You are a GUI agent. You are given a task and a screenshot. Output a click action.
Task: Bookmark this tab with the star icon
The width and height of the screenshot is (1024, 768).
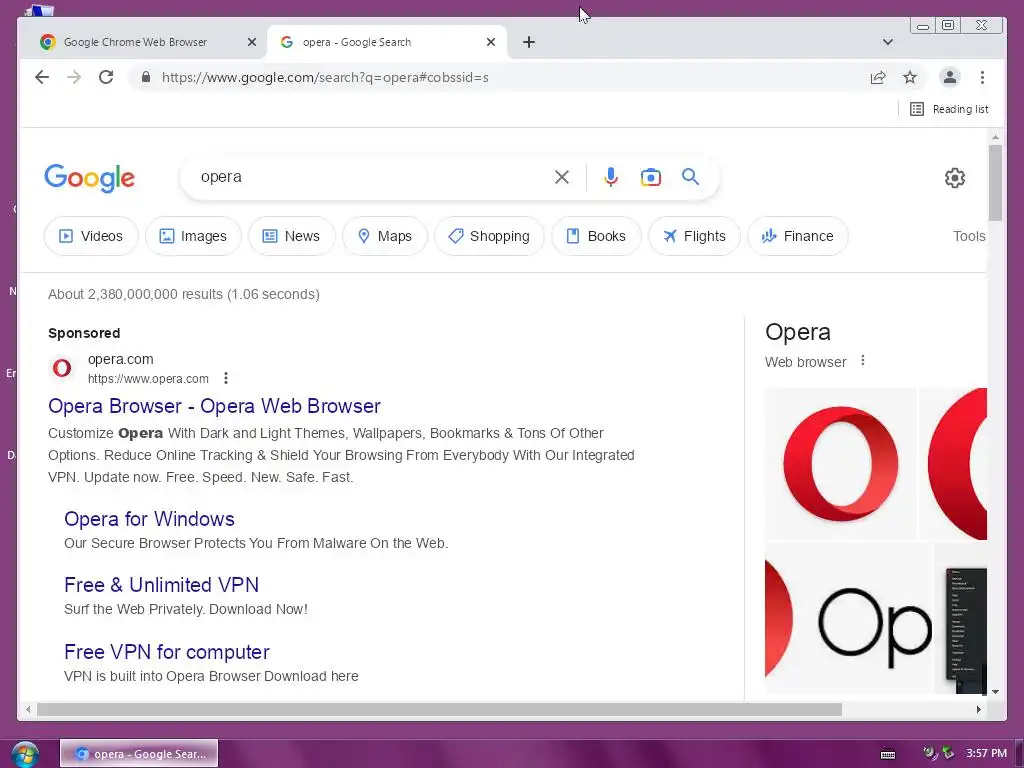point(910,77)
